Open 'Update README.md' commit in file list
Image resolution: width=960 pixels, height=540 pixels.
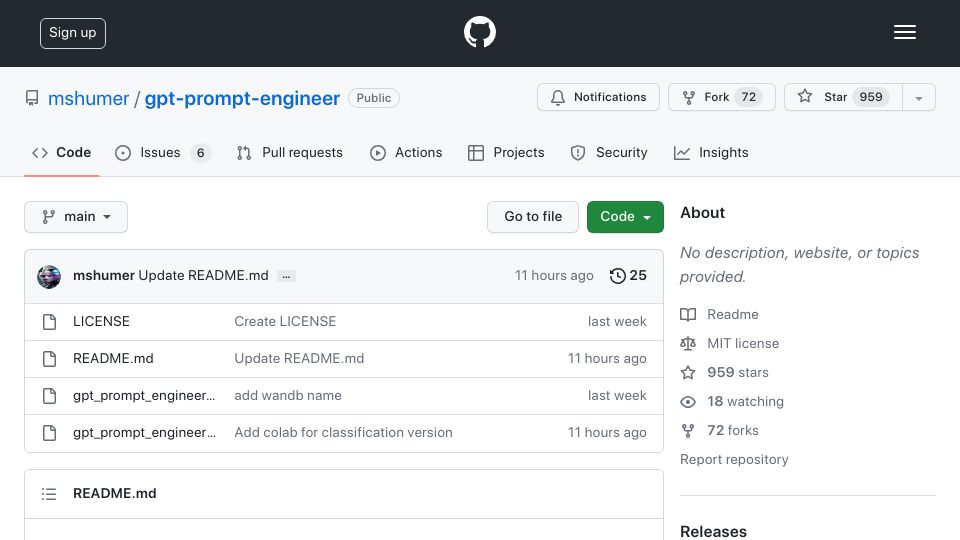299,359
